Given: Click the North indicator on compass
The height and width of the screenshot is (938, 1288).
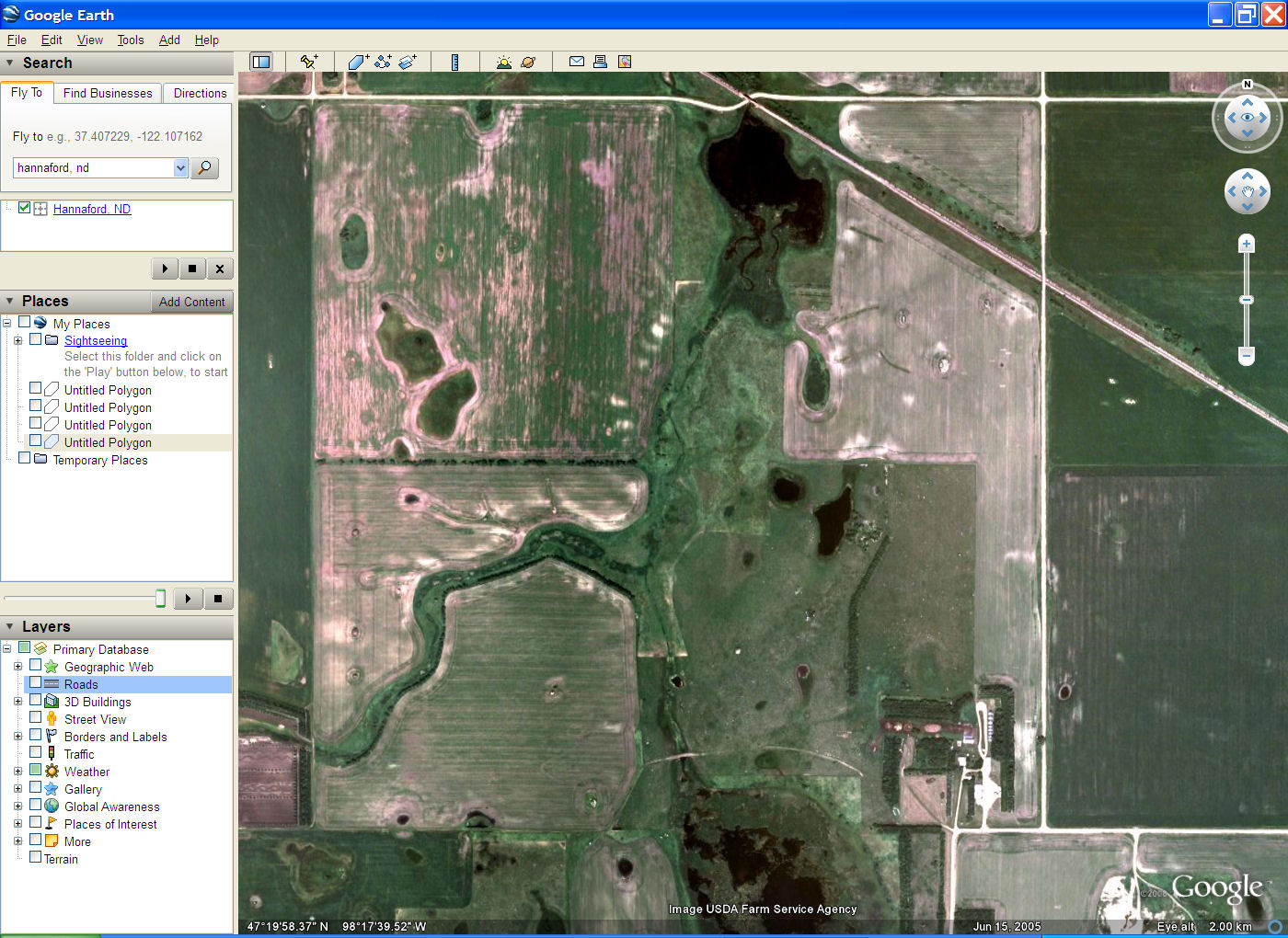Looking at the screenshot, I should tap(1248, 85).
